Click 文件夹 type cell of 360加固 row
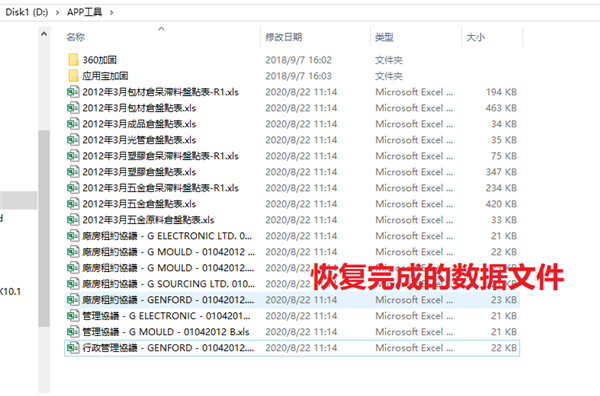 click(x=389, y=60)
